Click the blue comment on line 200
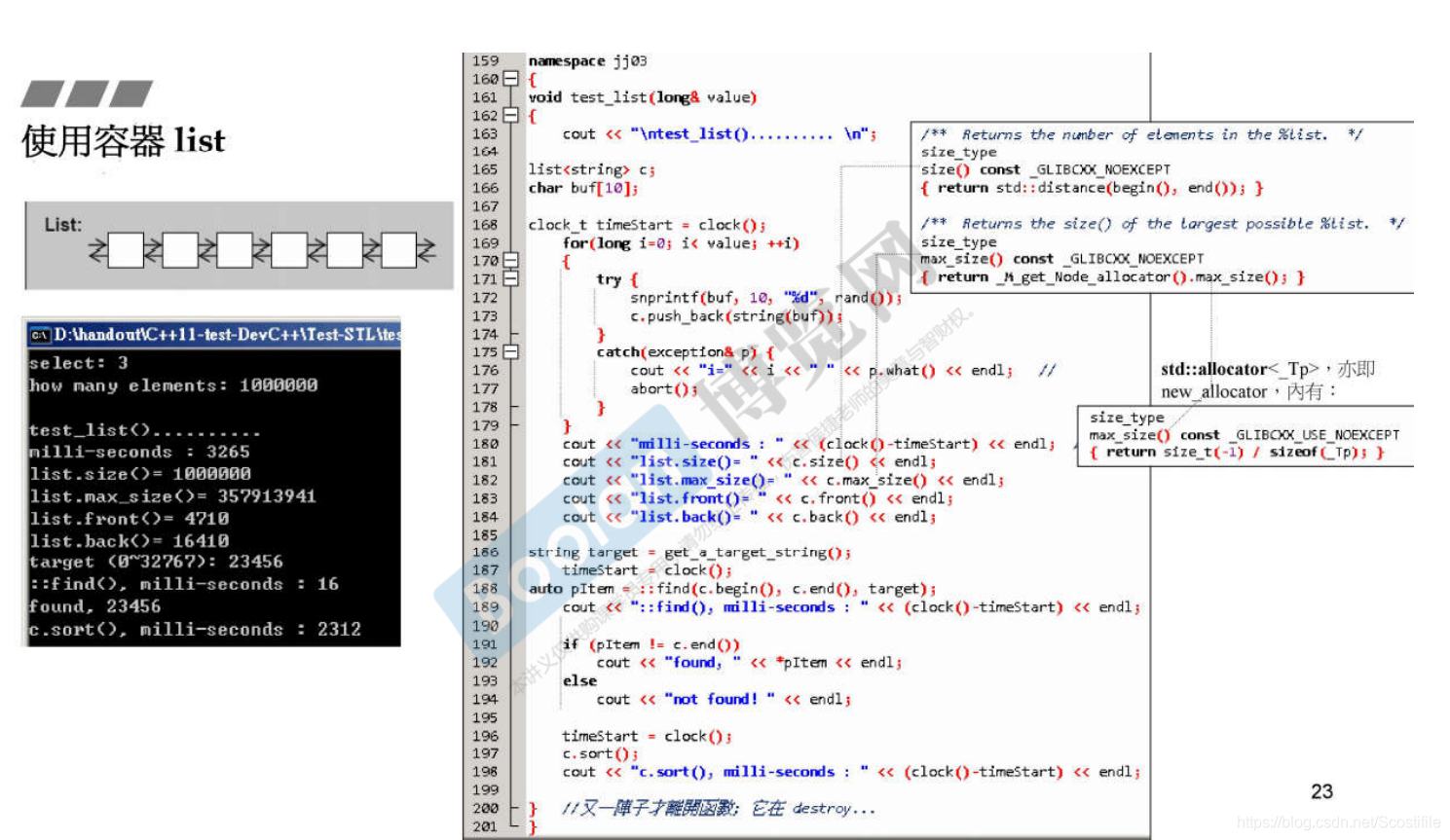The image size is (1450, 840). click(719, 809)
